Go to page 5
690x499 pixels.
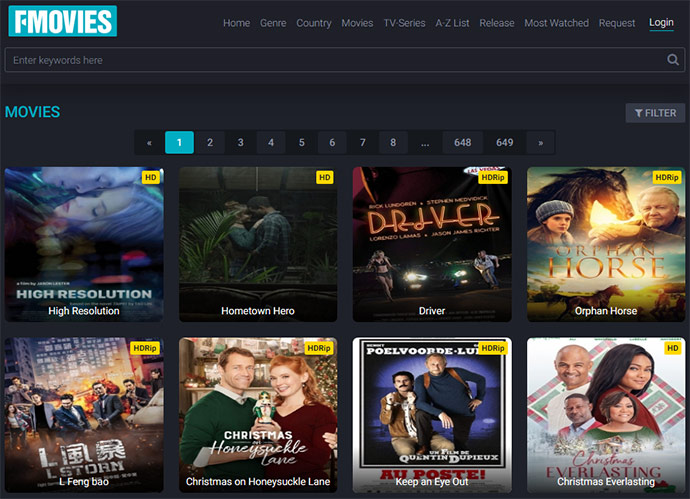(x=301, y=143)
